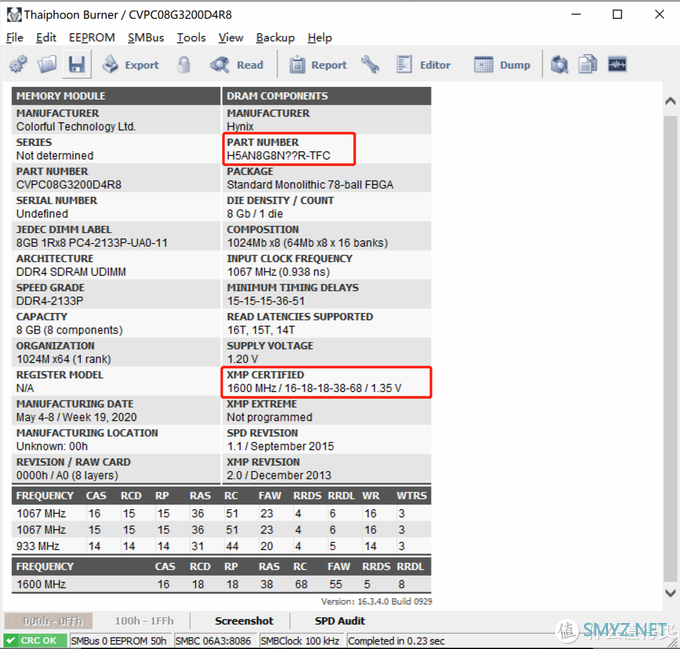Click the 933 MHz frequency row
680x649 pixels.
[x=222, y=546]
